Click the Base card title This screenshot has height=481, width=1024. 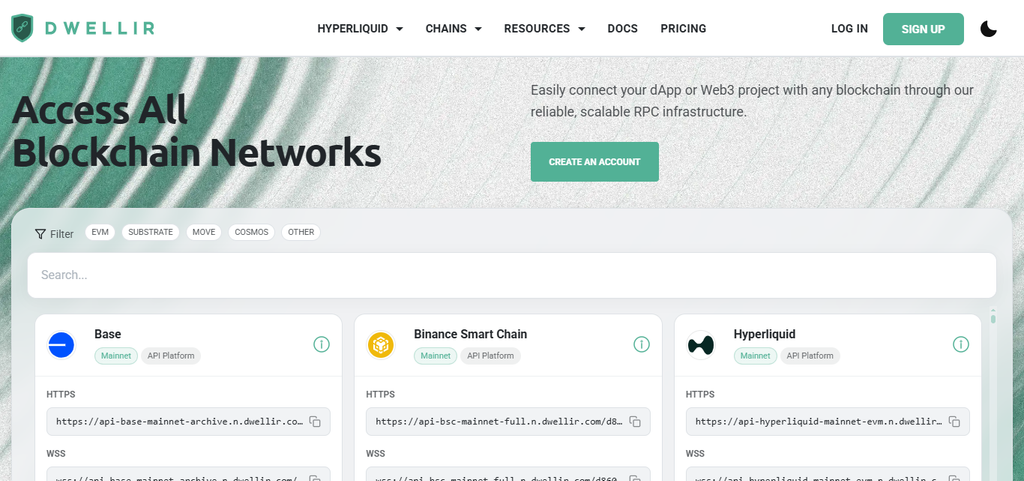pos(108,334)
